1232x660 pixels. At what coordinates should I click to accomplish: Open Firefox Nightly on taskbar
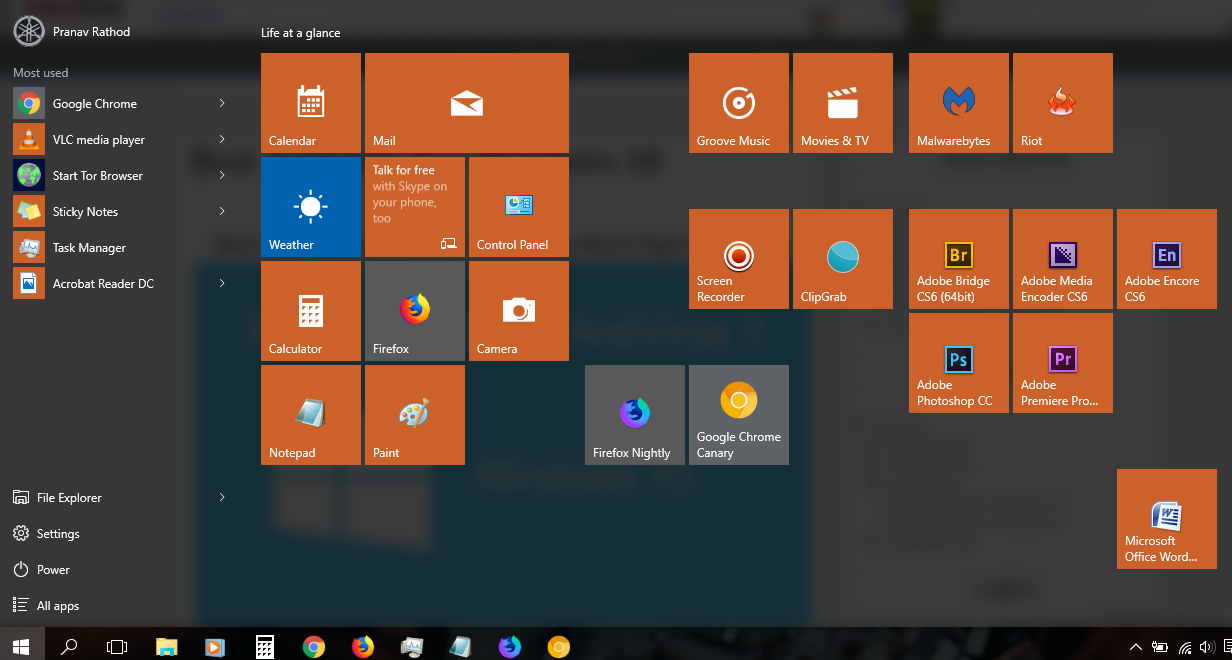click(x=510, y=647)
